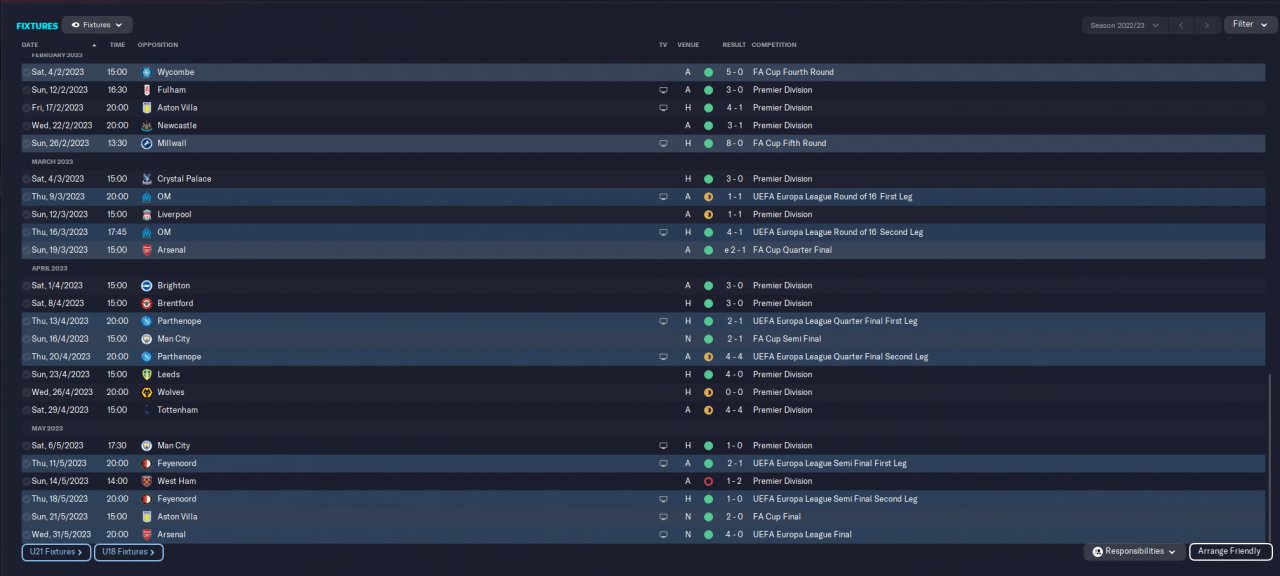
Task: Click amber draw indicator in Tottenham row
Action: point(708,410)
